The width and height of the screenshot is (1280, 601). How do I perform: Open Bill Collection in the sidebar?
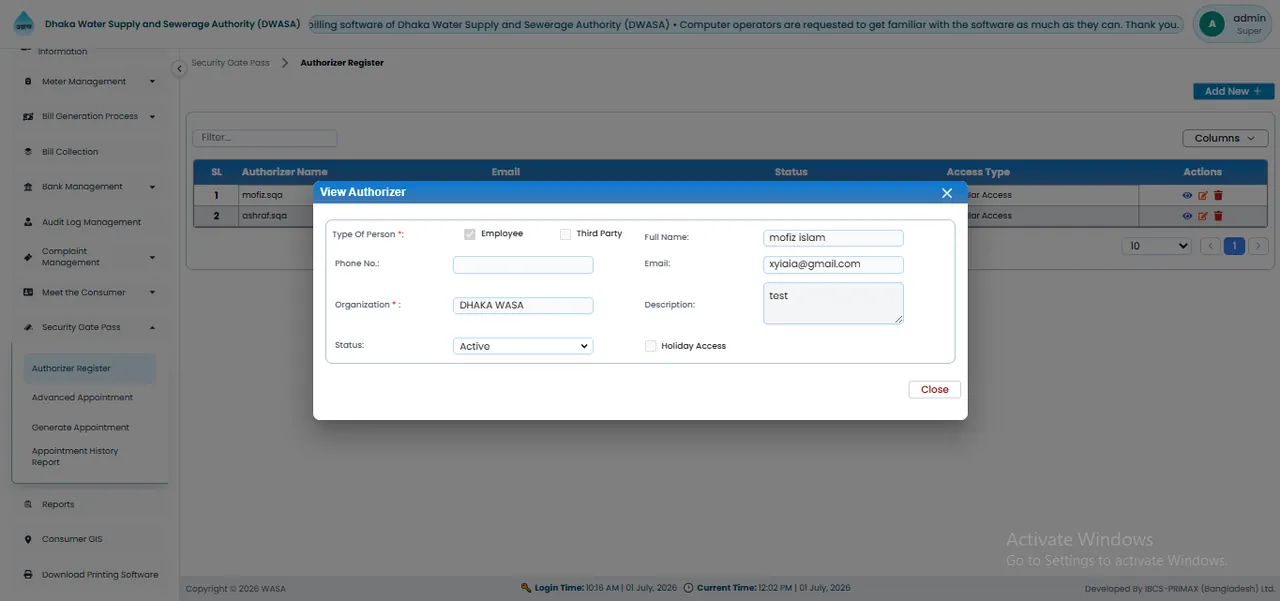pyautogui.click(x=70, y=152)
